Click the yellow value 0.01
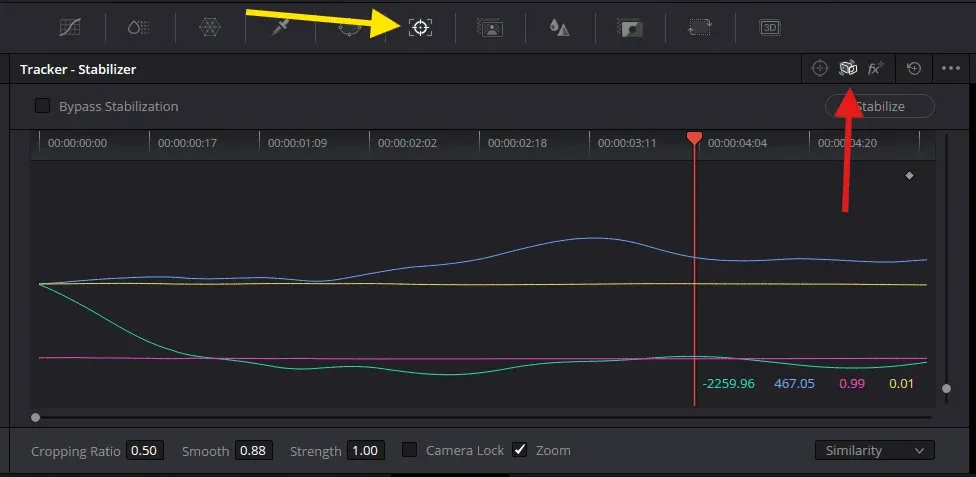Image resolution: width=976 pixels, height=477 pixels. coord(901,384)
